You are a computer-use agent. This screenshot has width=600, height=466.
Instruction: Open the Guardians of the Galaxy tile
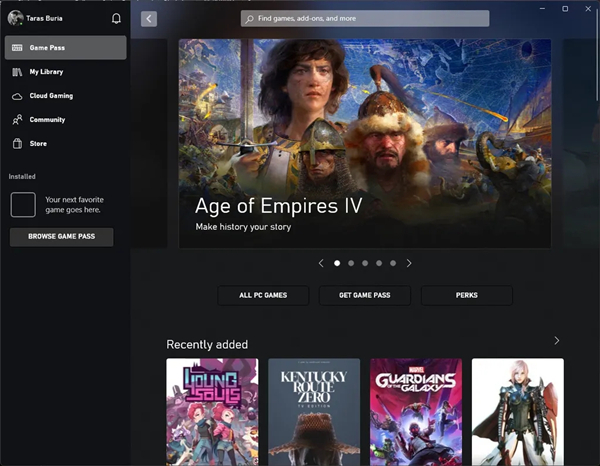416,412
